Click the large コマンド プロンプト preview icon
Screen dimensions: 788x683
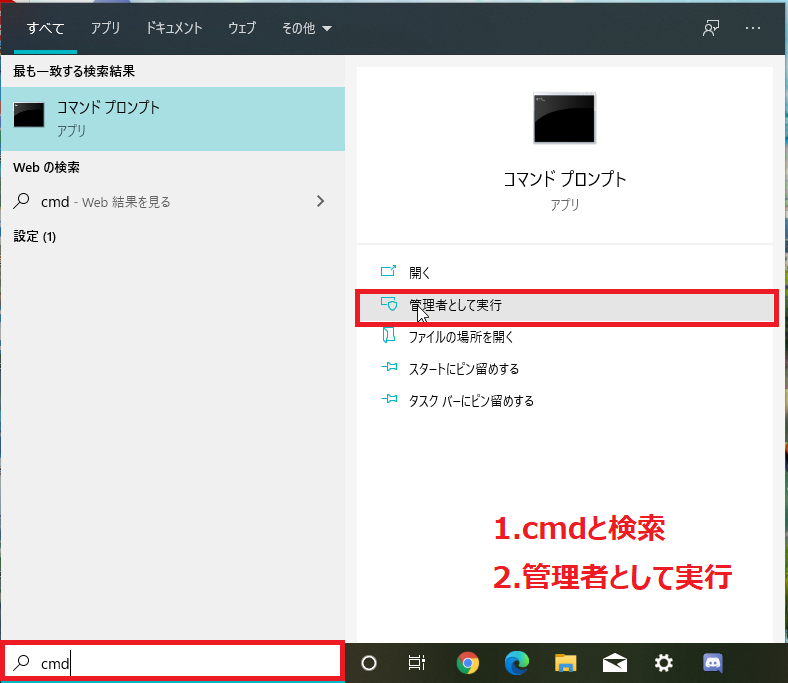click(x=564, y=119)
